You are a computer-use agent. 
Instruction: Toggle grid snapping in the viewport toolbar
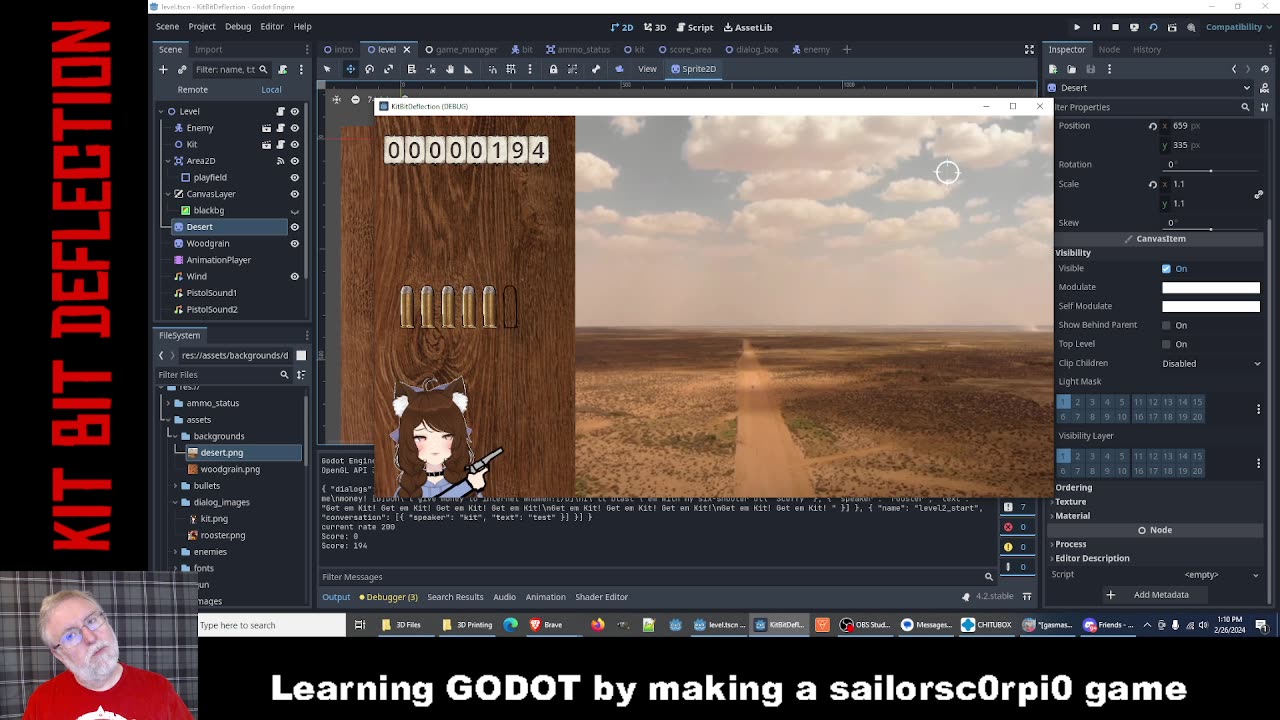[511, 69]
